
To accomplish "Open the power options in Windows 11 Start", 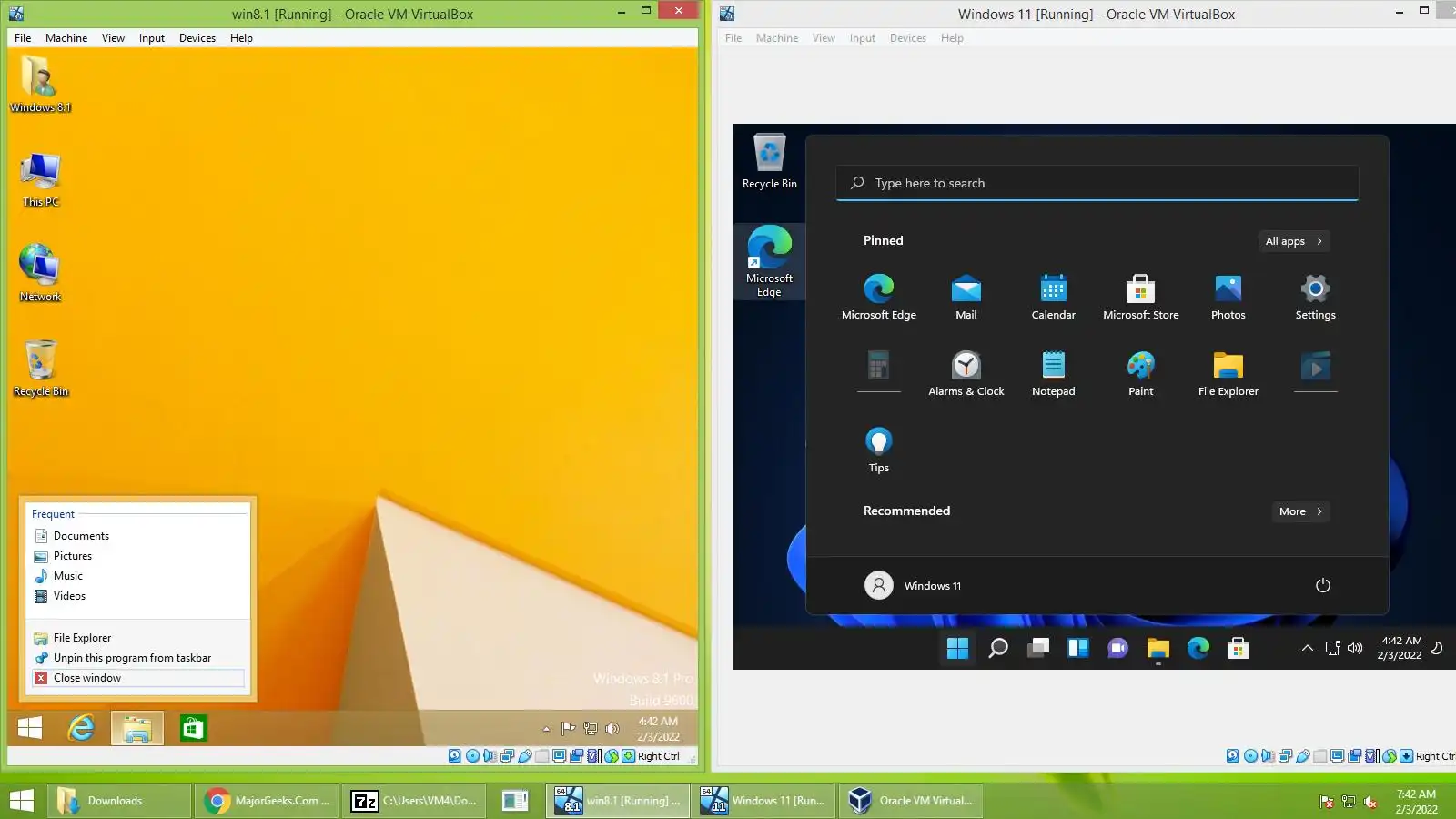I will (1323, 585).
